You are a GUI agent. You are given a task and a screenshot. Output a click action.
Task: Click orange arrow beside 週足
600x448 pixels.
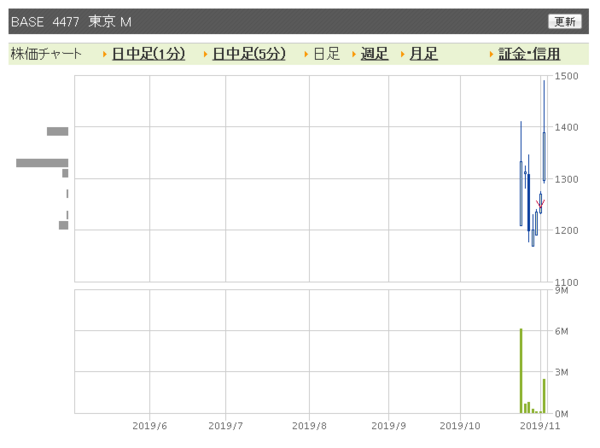tap(354, 54)
